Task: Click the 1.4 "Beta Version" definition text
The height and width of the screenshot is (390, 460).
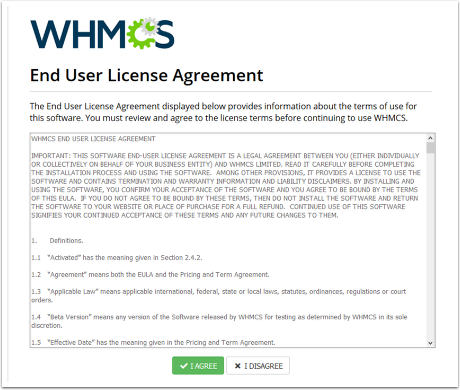Action: click(219, 321)
